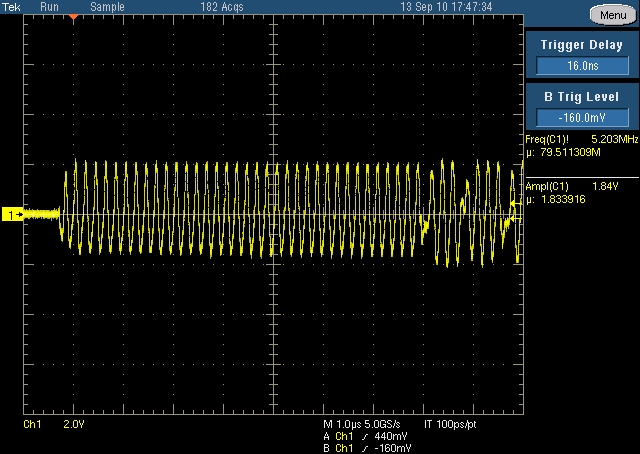640x454 pixels.
Task: Click the 182 Acqs counter
Action: (x=222, y=7)
